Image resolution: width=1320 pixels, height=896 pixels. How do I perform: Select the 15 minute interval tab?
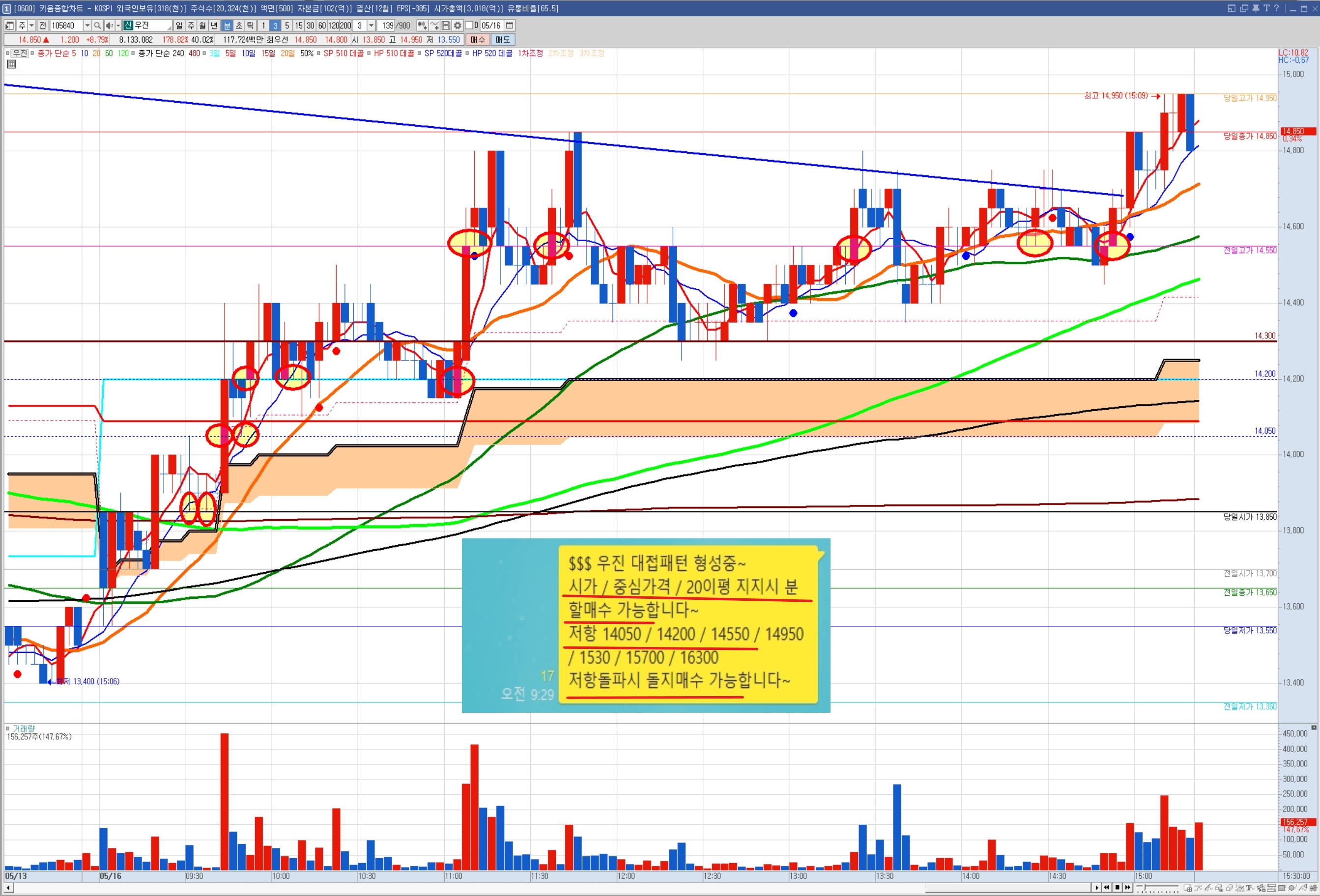299,26
